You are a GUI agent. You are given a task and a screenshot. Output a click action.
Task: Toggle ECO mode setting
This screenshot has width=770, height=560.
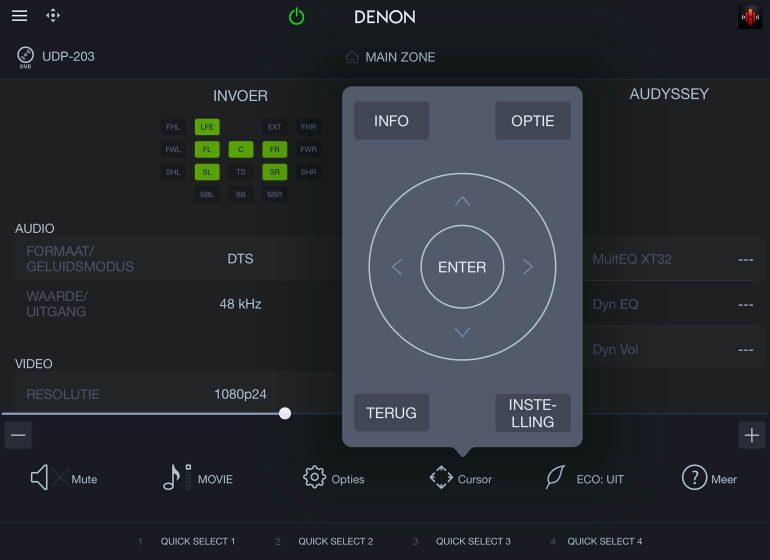pos(584,478)
